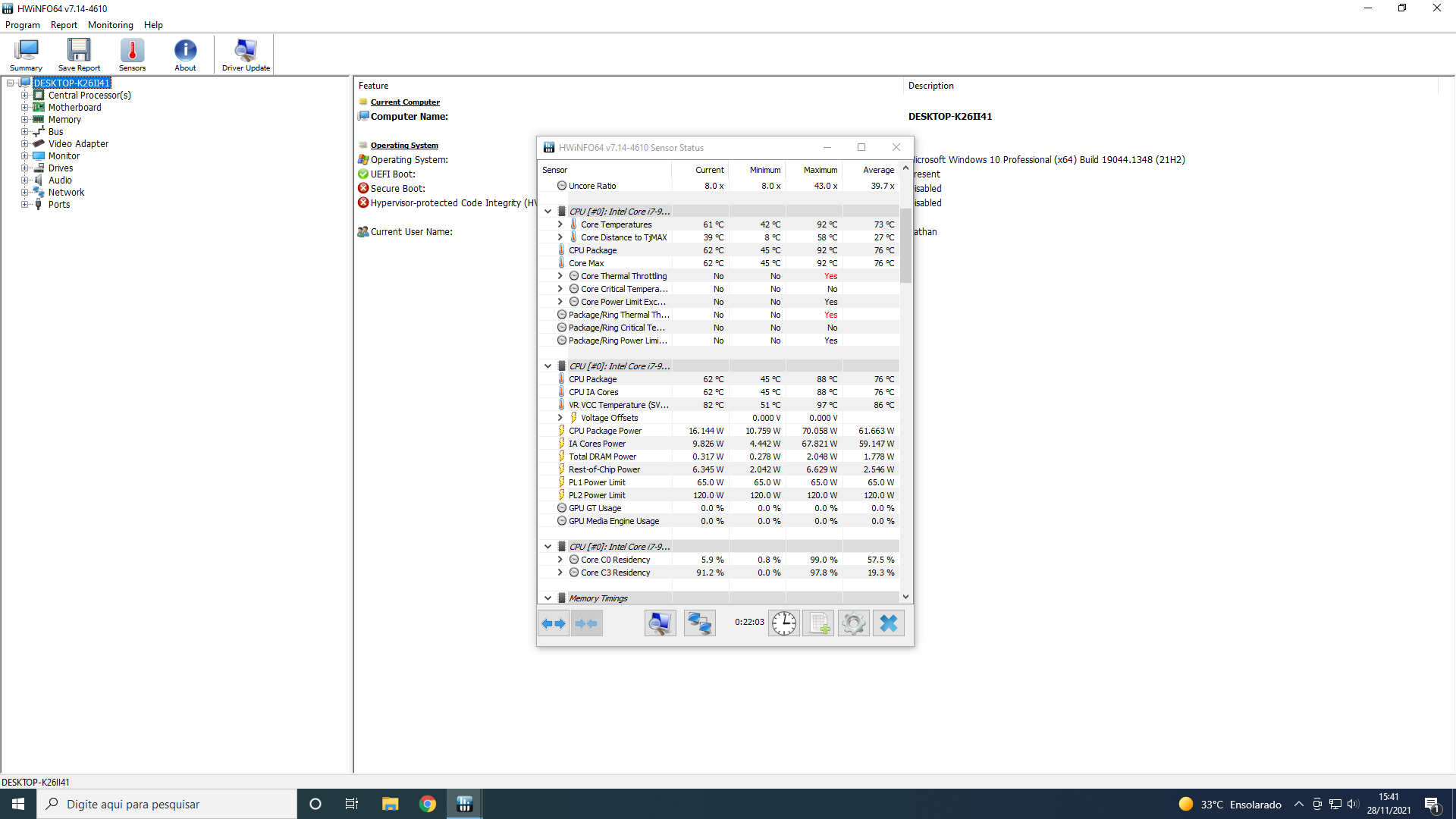The image size is (1456, 819).
Task: Select the Bus tree item
Action: click(55, 132)
